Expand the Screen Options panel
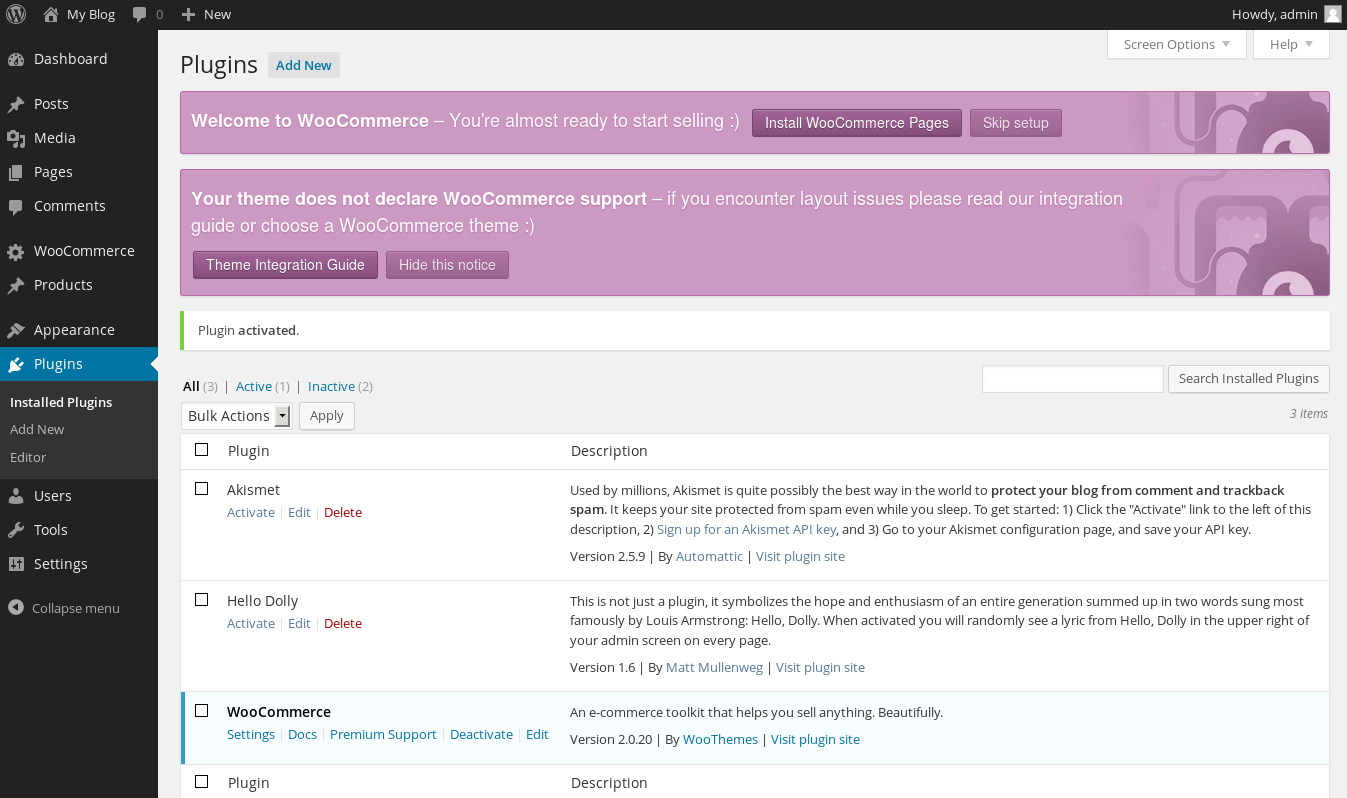1347x798 pixels. pos(1176,44)
